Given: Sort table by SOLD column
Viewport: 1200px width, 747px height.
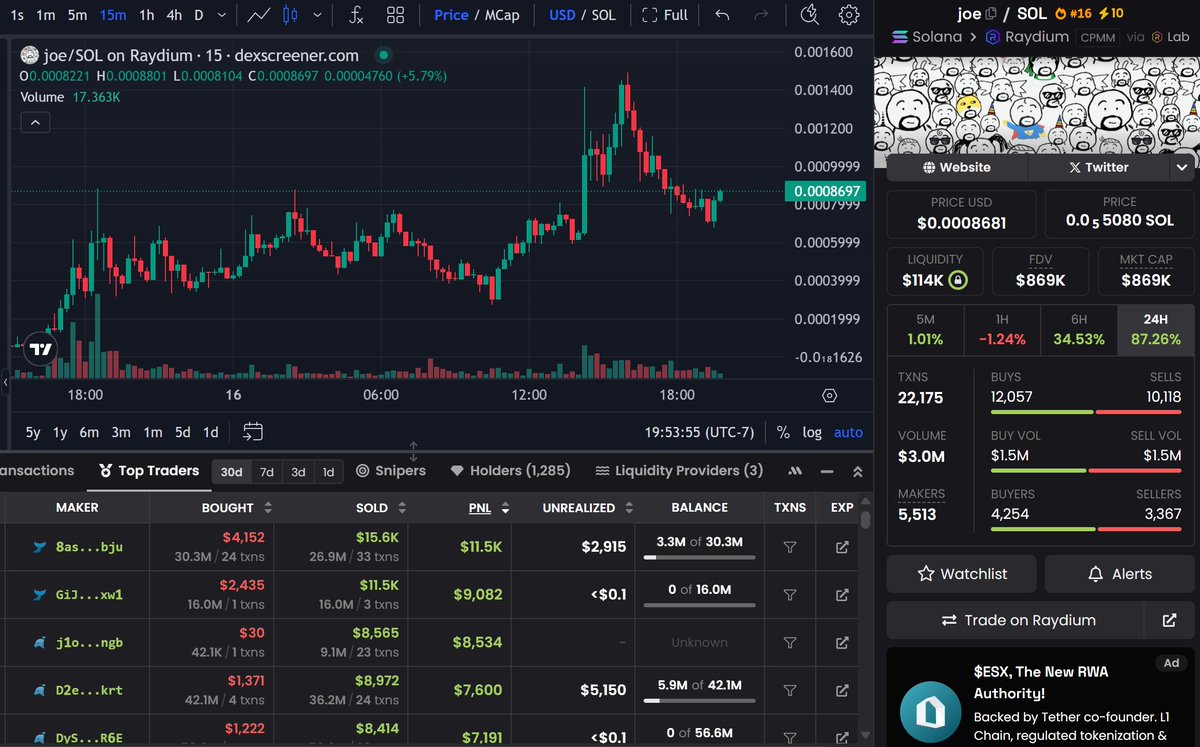Looking at the screenshot, I should 379,508.
